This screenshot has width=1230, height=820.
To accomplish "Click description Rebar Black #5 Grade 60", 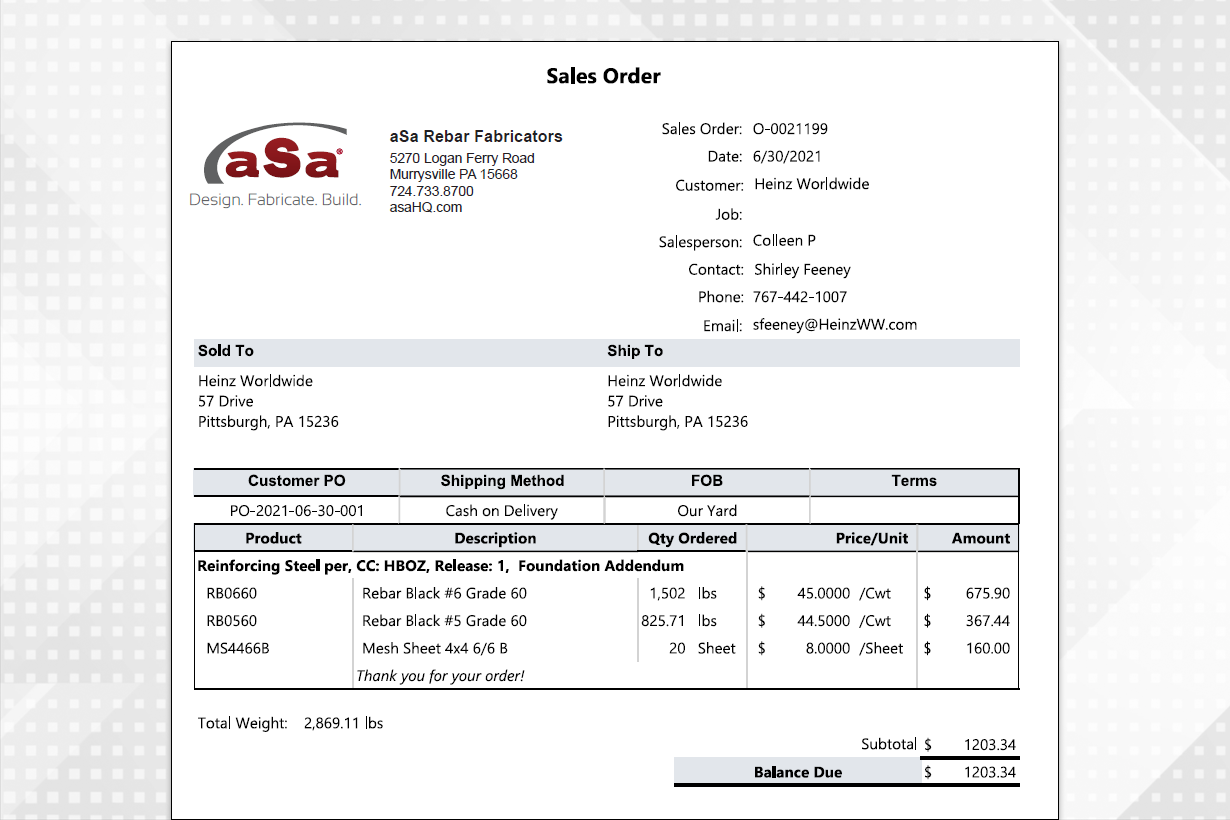I will (x=444, y=621).
